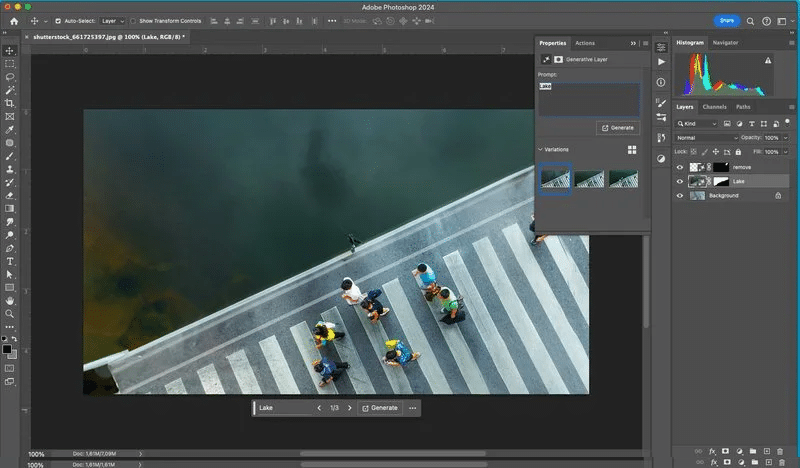Click the foreground color swatch

coord(7,348)
